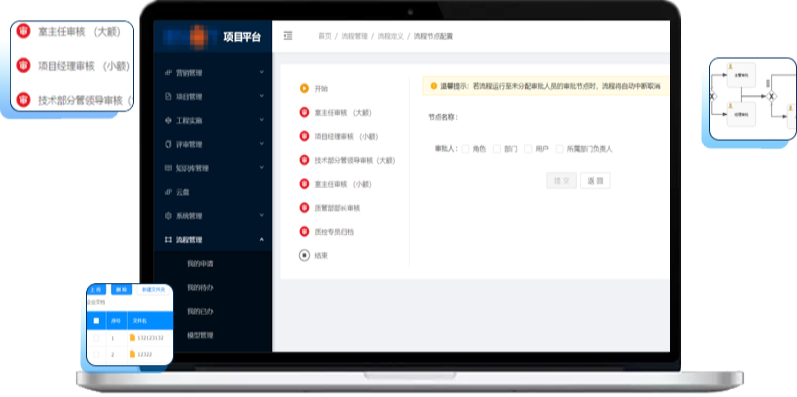Screen dimensions: 797x397
Task: Check the checkbox for file row 2
Action: tap(96, 354)
